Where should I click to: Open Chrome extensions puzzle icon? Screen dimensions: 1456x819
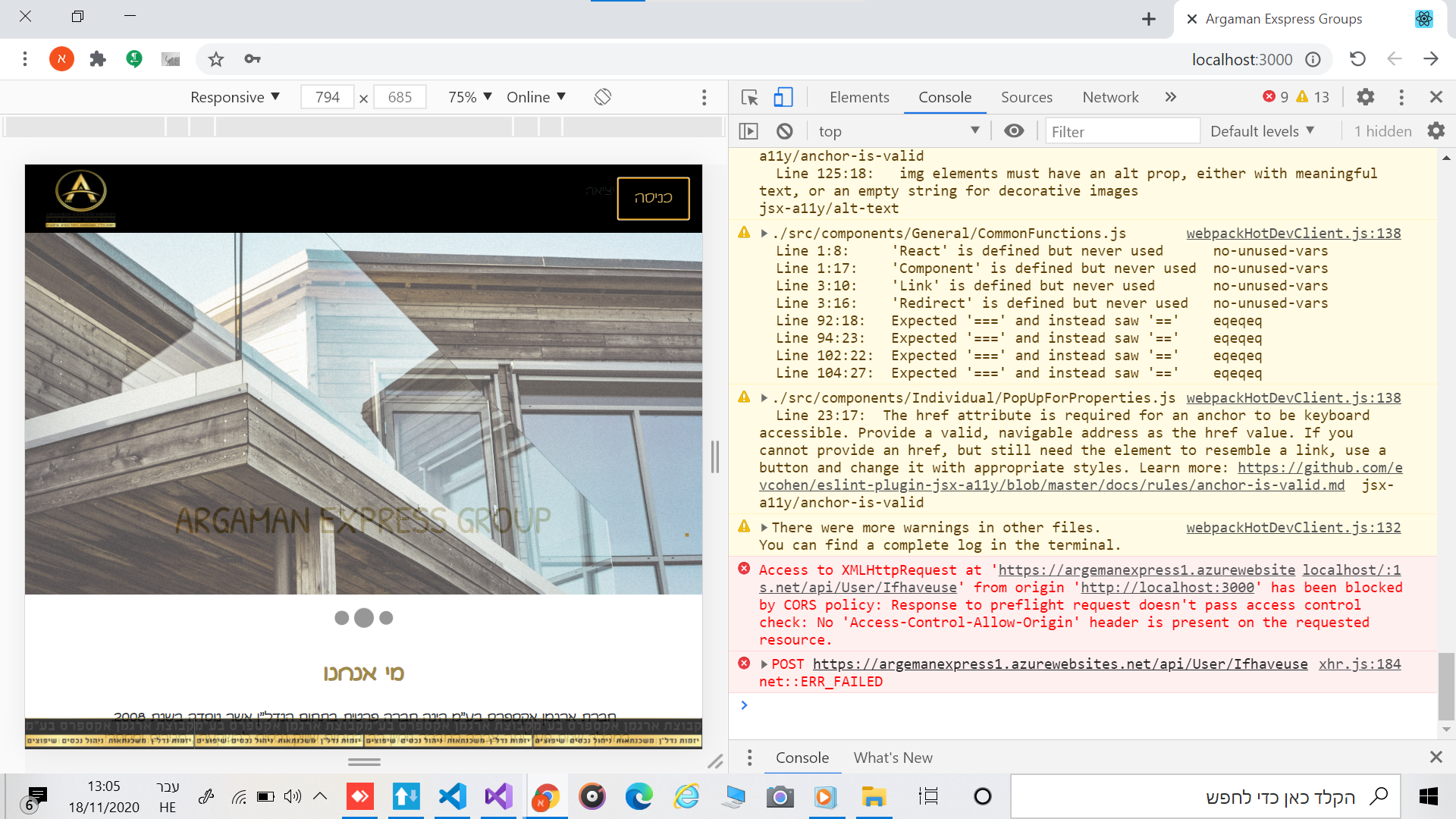point(98,59)
